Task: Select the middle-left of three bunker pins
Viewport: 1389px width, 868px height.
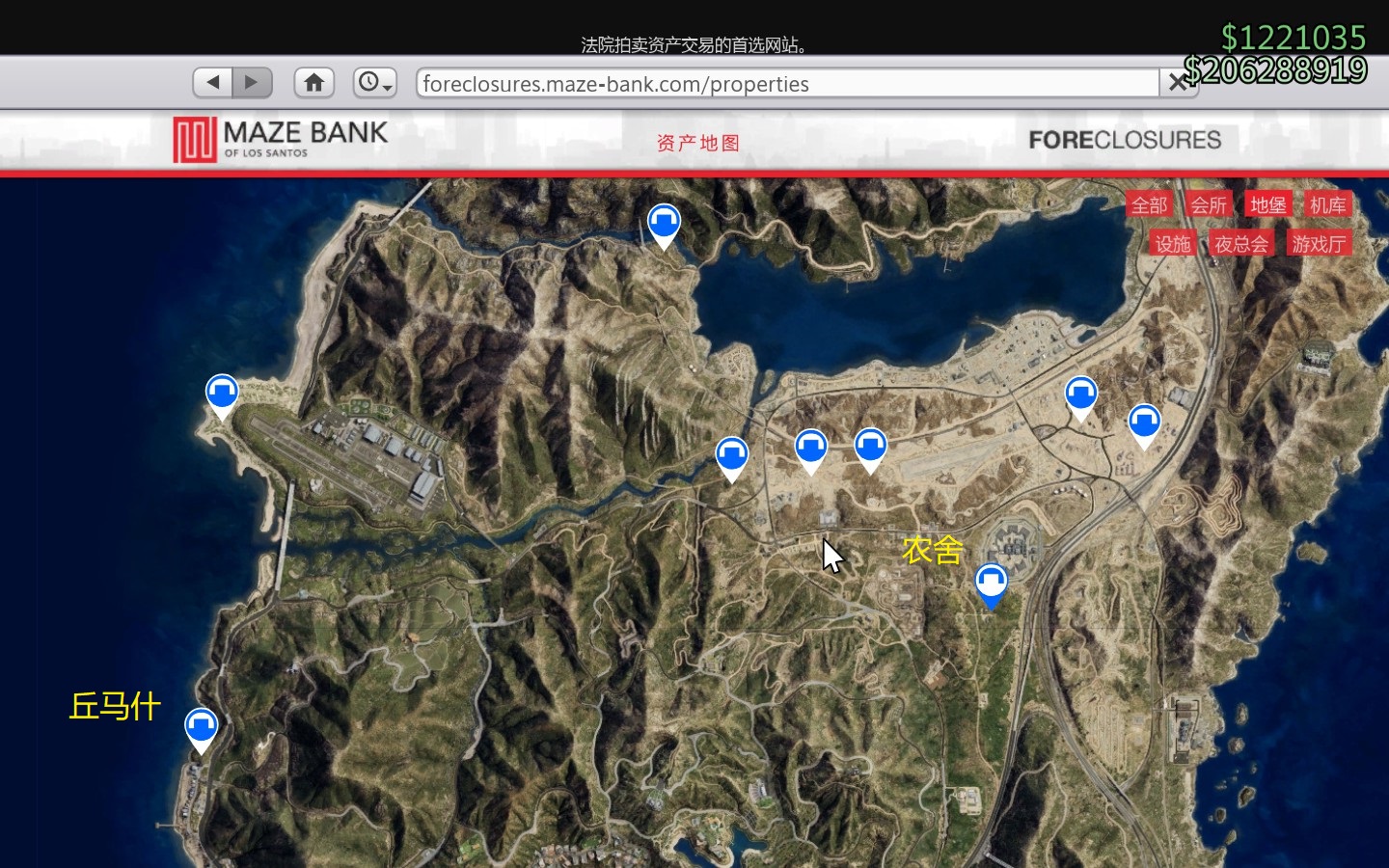Action: (x=811, y=449)
